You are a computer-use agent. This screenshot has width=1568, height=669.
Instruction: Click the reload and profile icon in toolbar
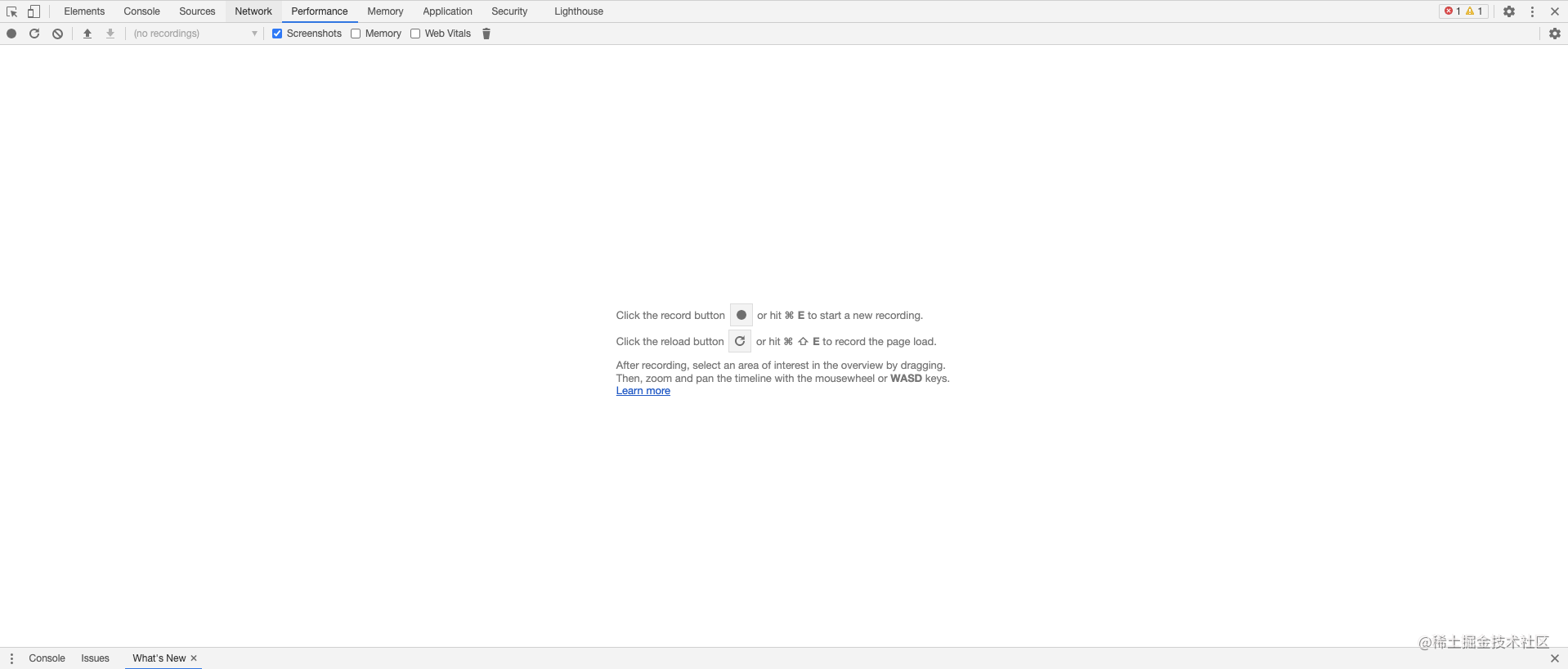tap(34, 34)
